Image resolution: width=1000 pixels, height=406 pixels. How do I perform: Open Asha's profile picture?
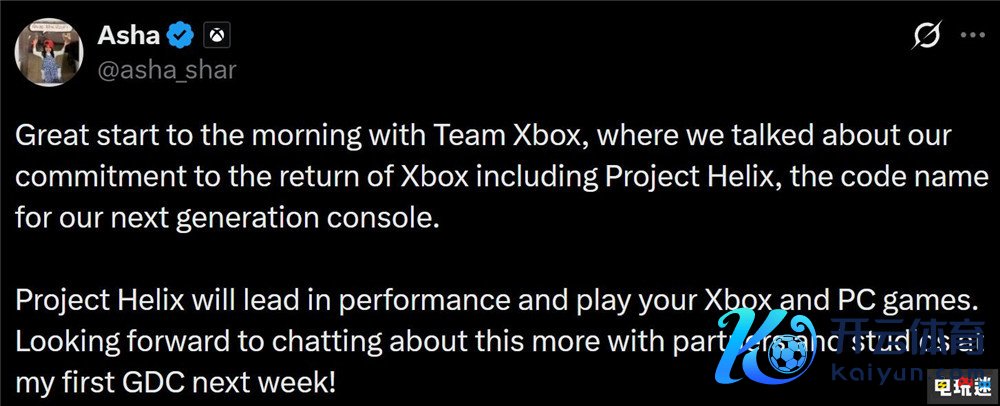pyautogui.click(x=49, y=52)
